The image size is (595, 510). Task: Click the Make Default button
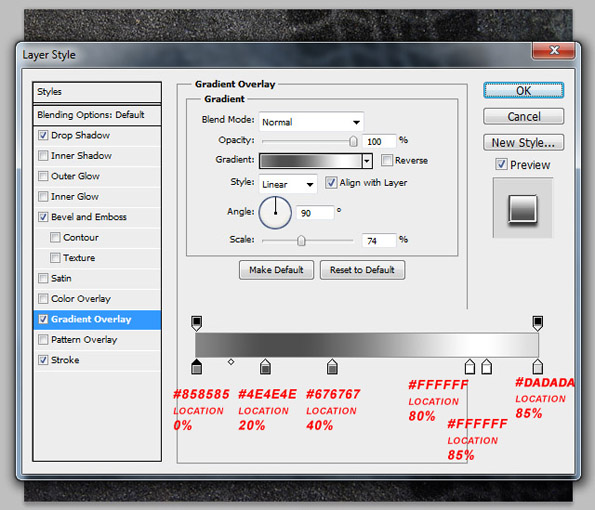pos(276,270)
